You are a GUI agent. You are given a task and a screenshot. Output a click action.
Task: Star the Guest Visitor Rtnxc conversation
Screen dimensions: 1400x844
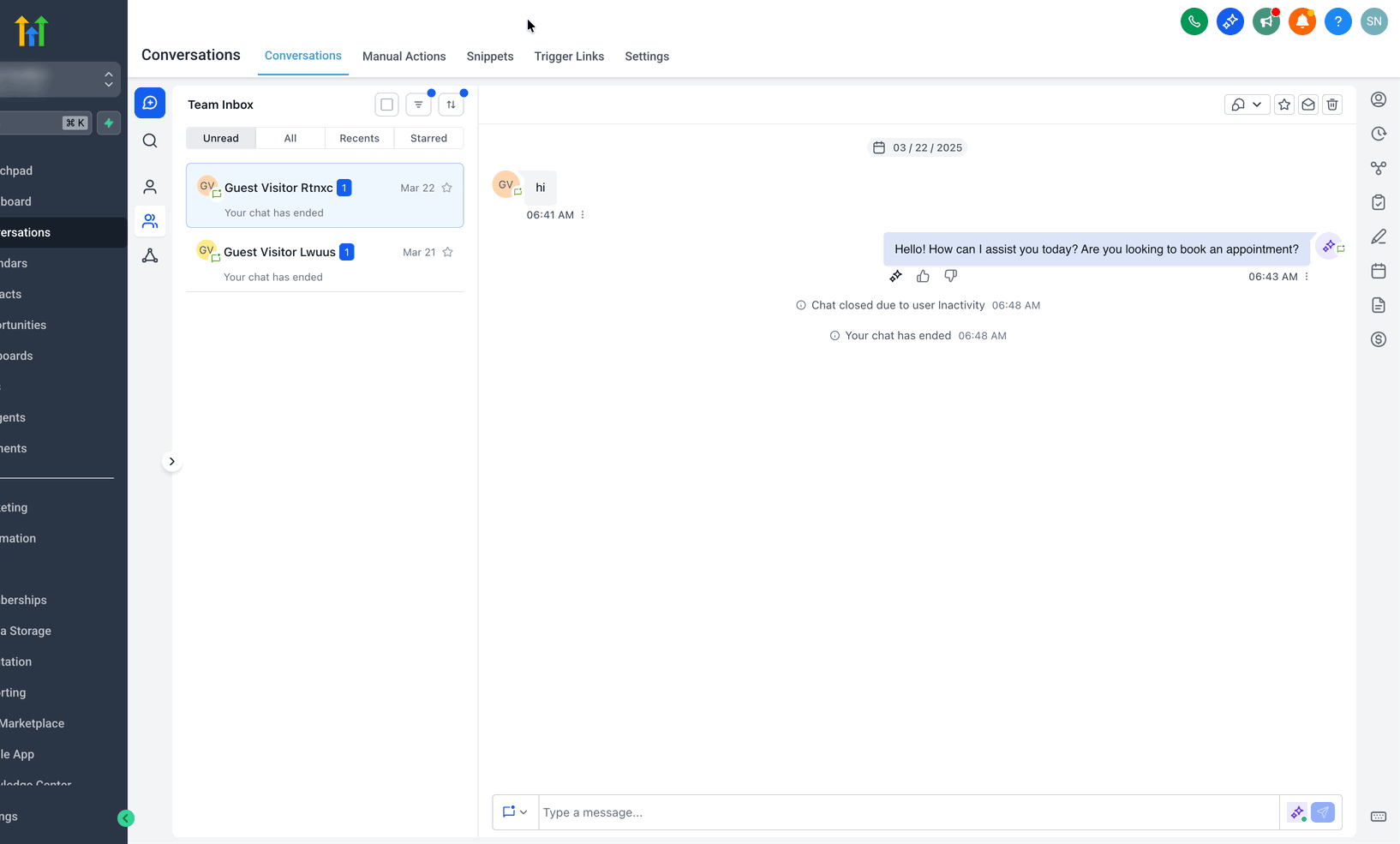pos(446,188)
